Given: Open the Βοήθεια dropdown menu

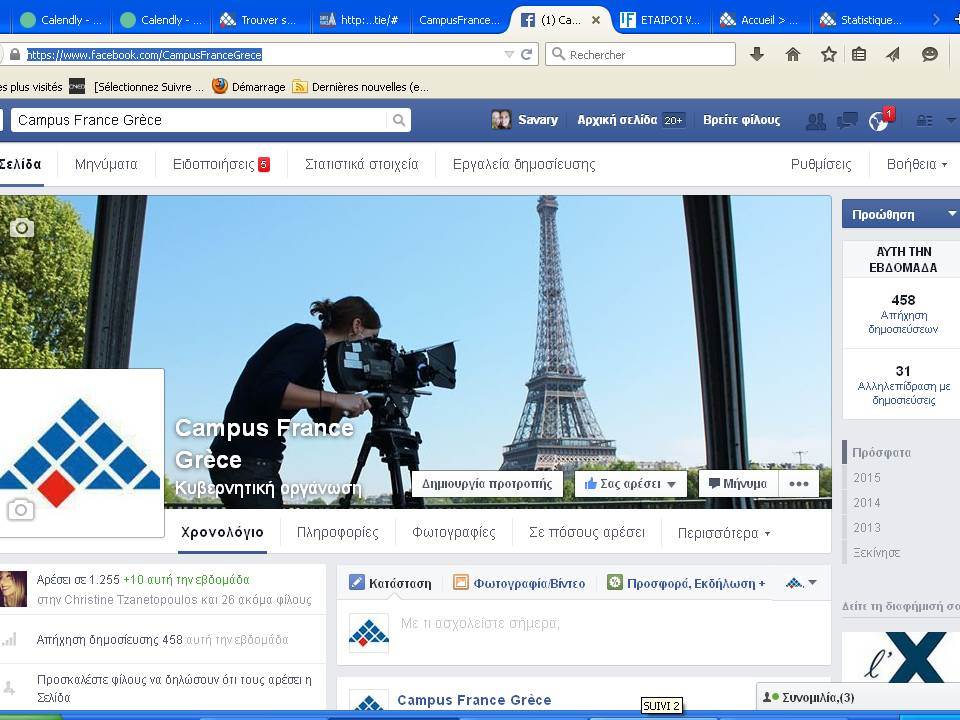Looking at the screenshot, I should (917, 164).
